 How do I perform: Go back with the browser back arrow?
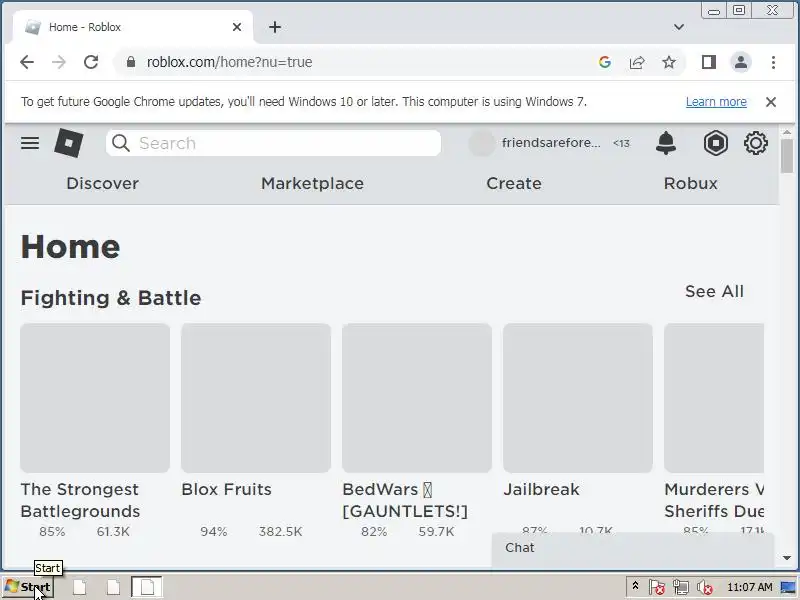pos(27,62)
